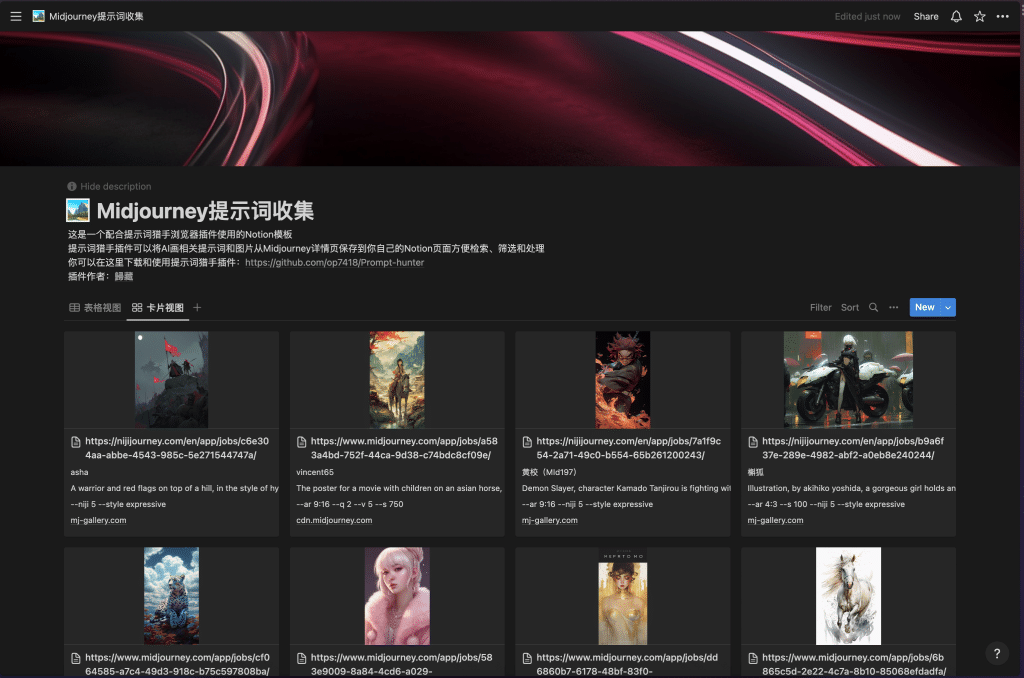Select the 卡片视图 gallery view tab
The width and height of the screenshot is (1024, 678).
point(158,308)
